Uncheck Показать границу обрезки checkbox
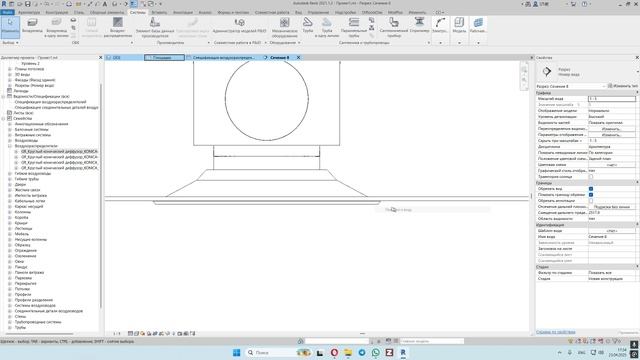640x360 pixels. pos(591,195)
